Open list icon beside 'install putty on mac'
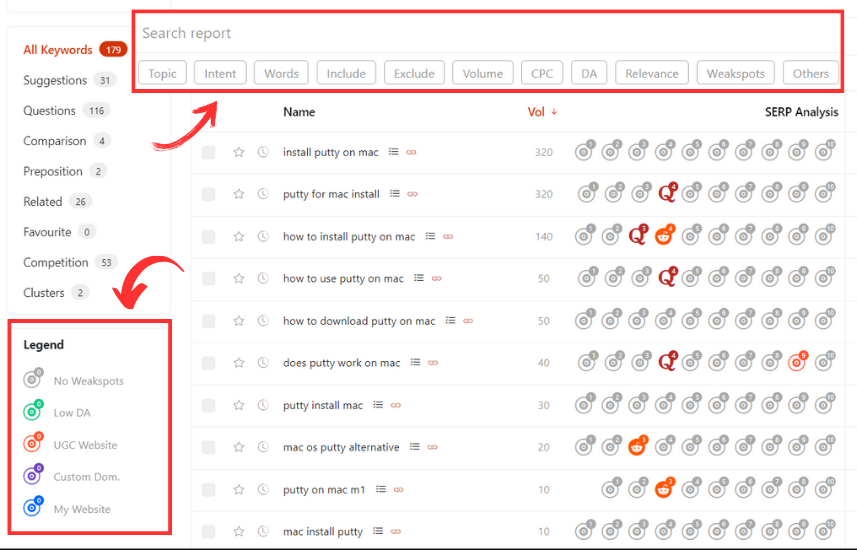857x550 pixels. click(394, 152)
